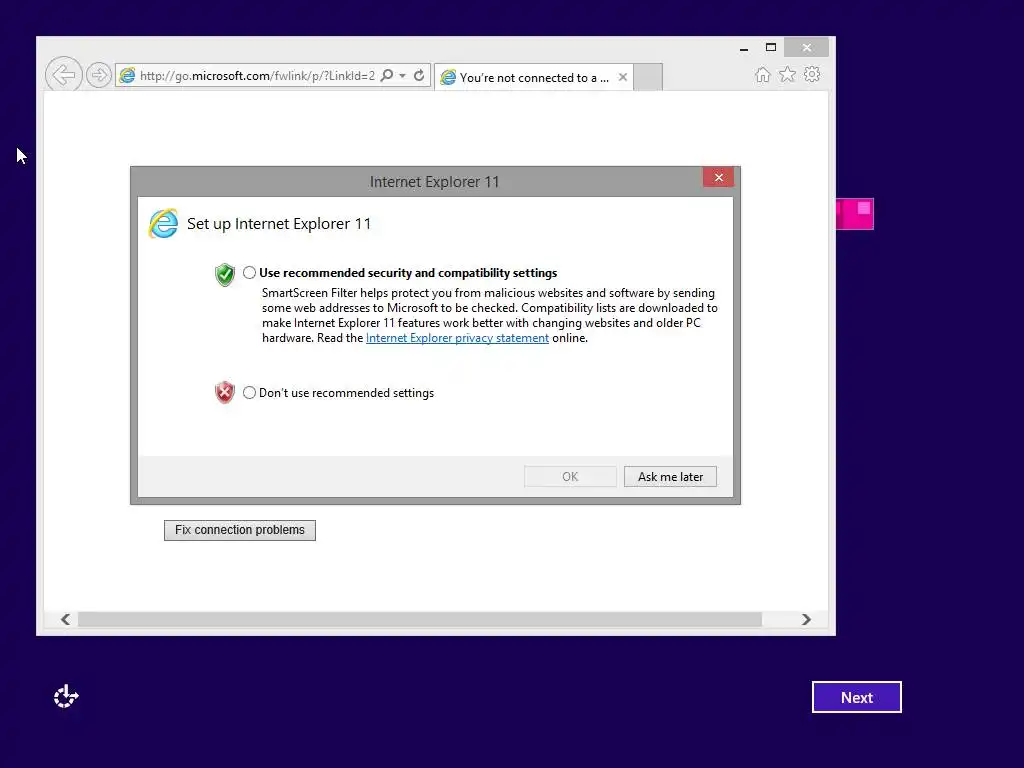The height and width of the screenshot is (768, 1024).
Task: Click the Internet Explorer logo in dialog
Action: tap(163, 223)
